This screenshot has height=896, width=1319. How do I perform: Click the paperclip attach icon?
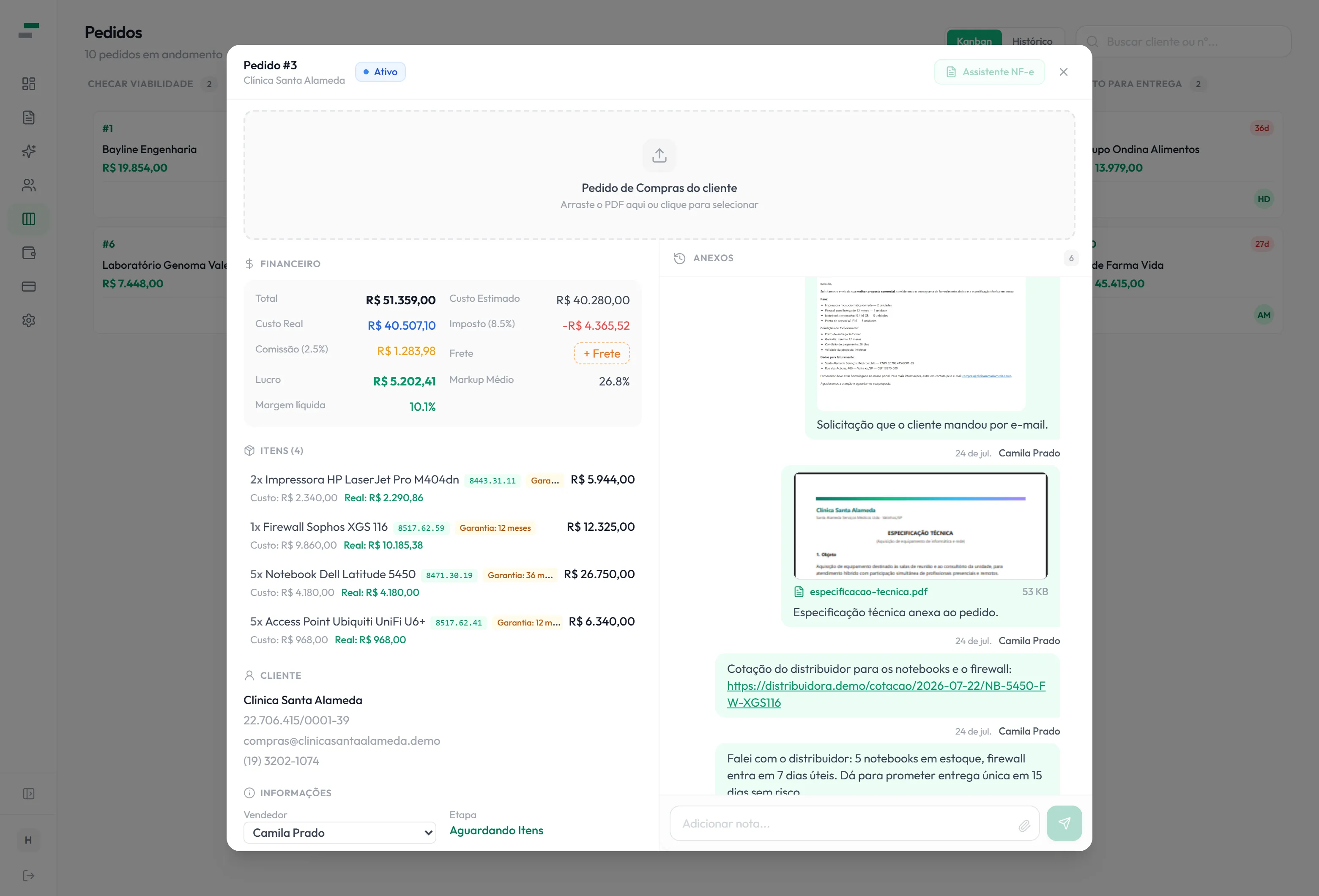point(1024,825)
